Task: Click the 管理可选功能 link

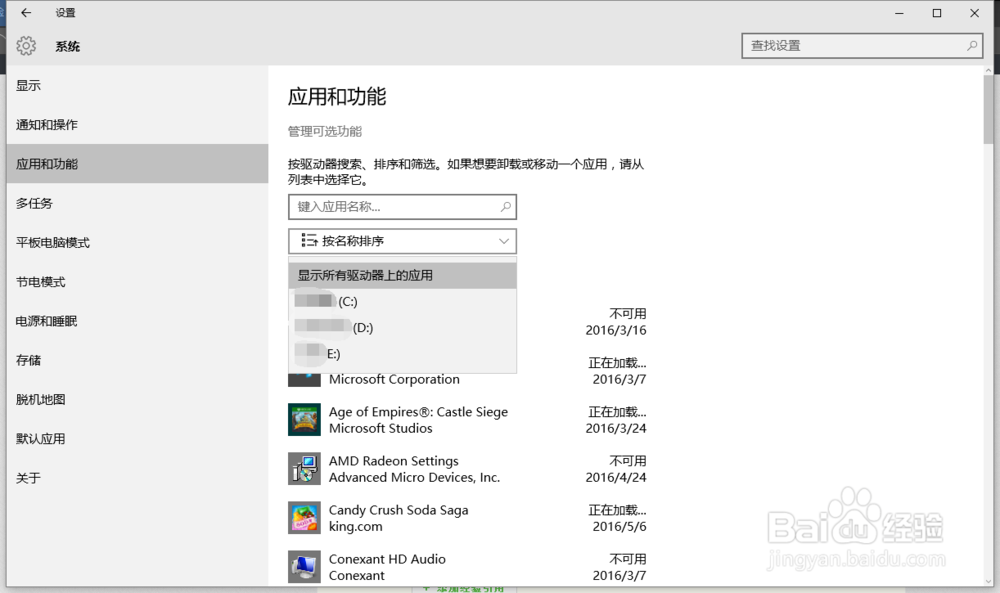Action: [x=325, y=131]
